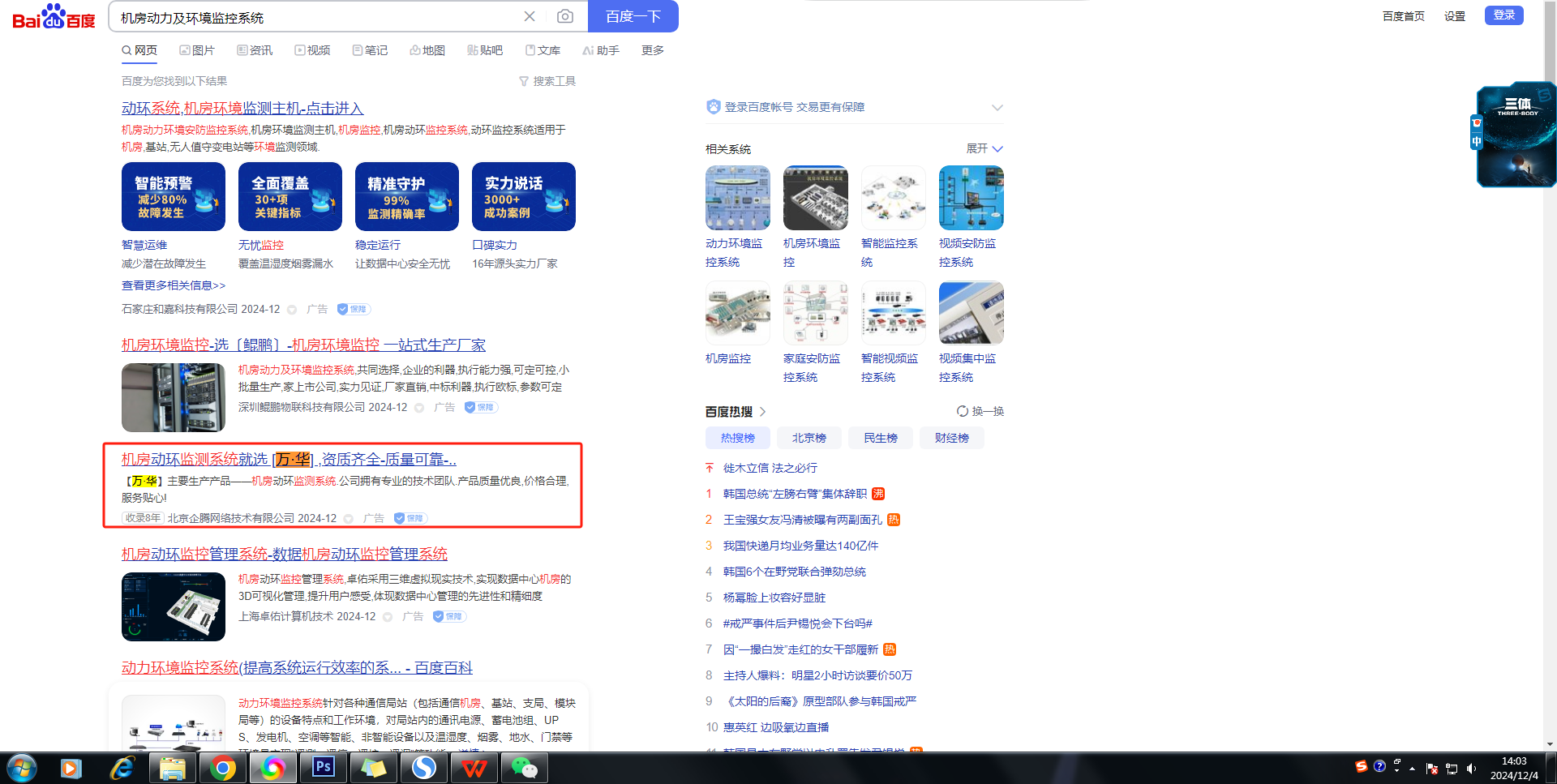Open network status icon in tray
This screenshot has height=784, width=1557.
click(1452, 769)
